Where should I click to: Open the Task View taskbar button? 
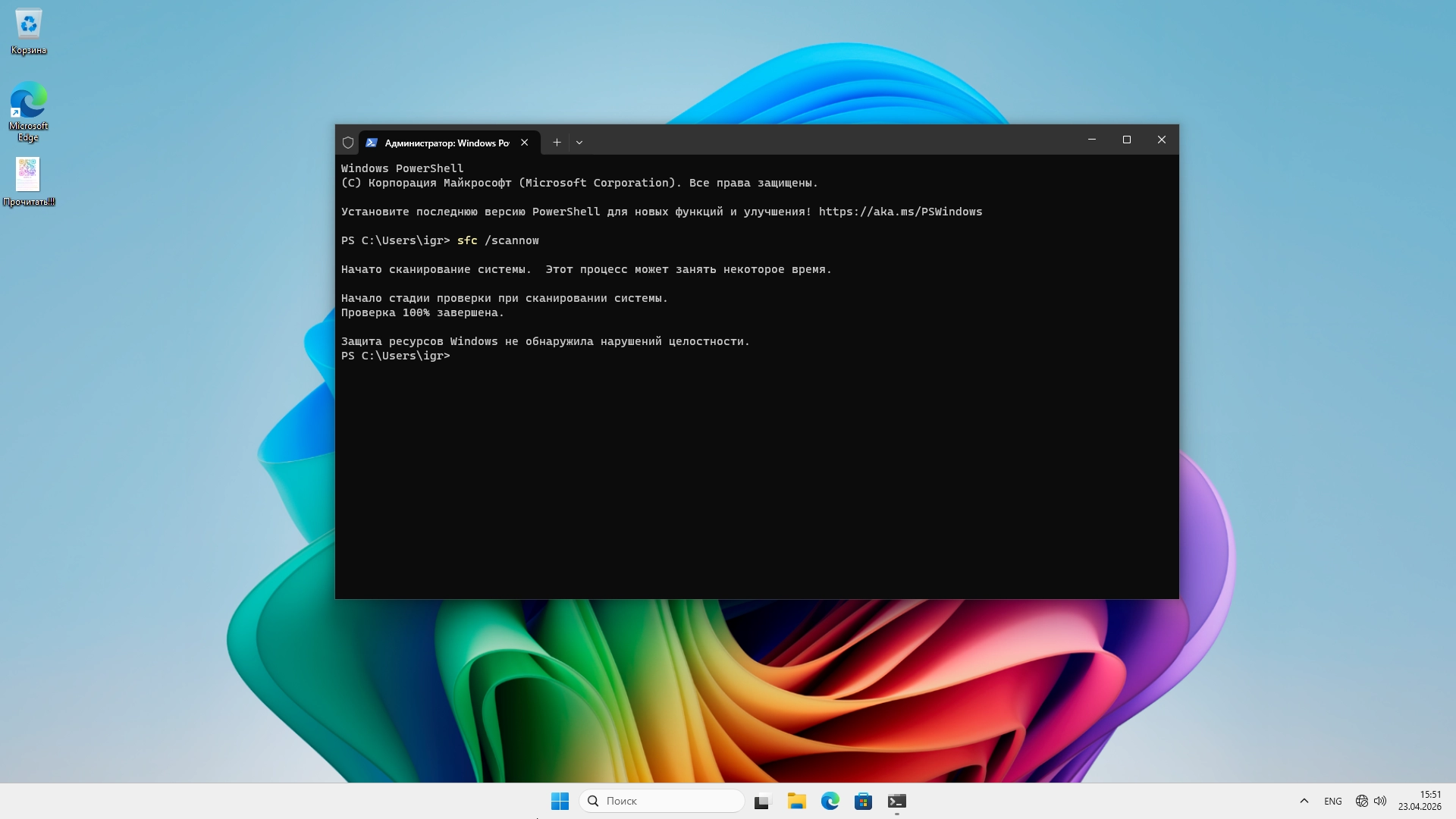click(x=762, y=801)
